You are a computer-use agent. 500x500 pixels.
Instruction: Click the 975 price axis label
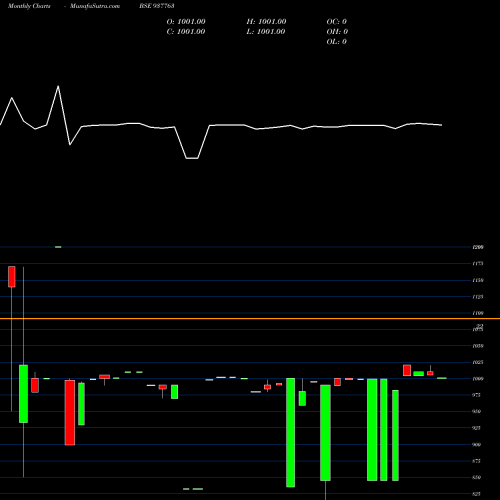[477, 395]
